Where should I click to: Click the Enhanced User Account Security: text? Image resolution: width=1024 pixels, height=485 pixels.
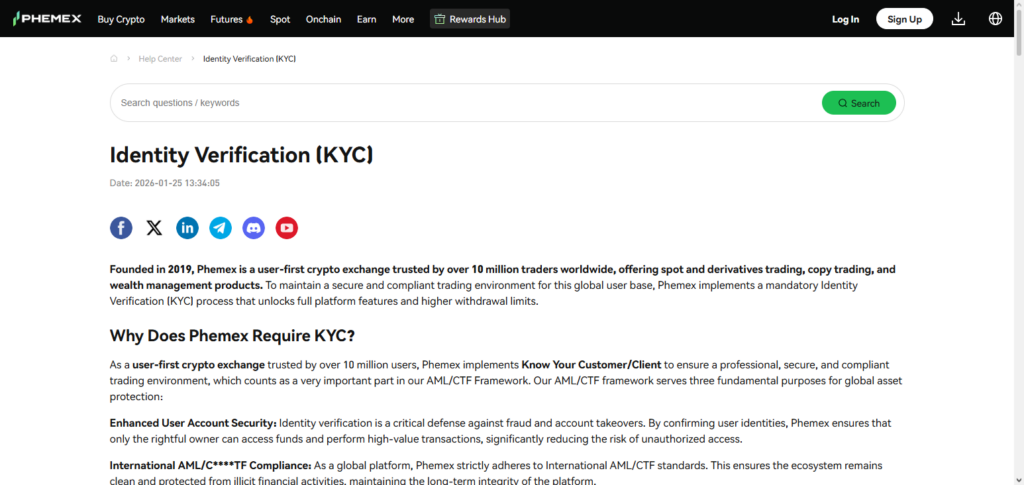193,423
